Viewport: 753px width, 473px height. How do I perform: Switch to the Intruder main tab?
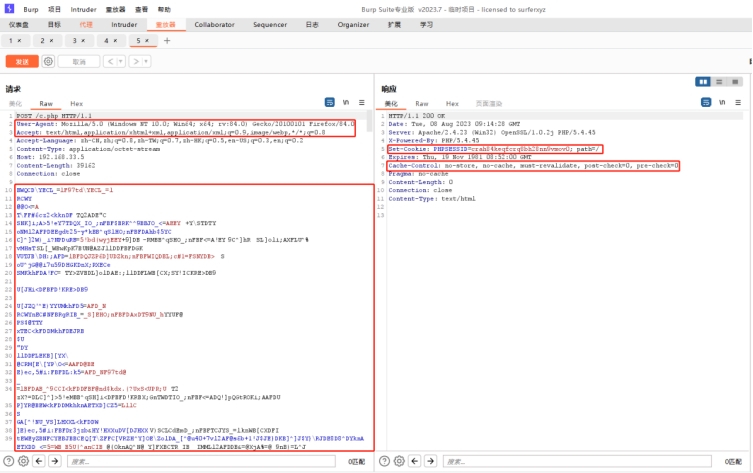click(x=125, y=23)
